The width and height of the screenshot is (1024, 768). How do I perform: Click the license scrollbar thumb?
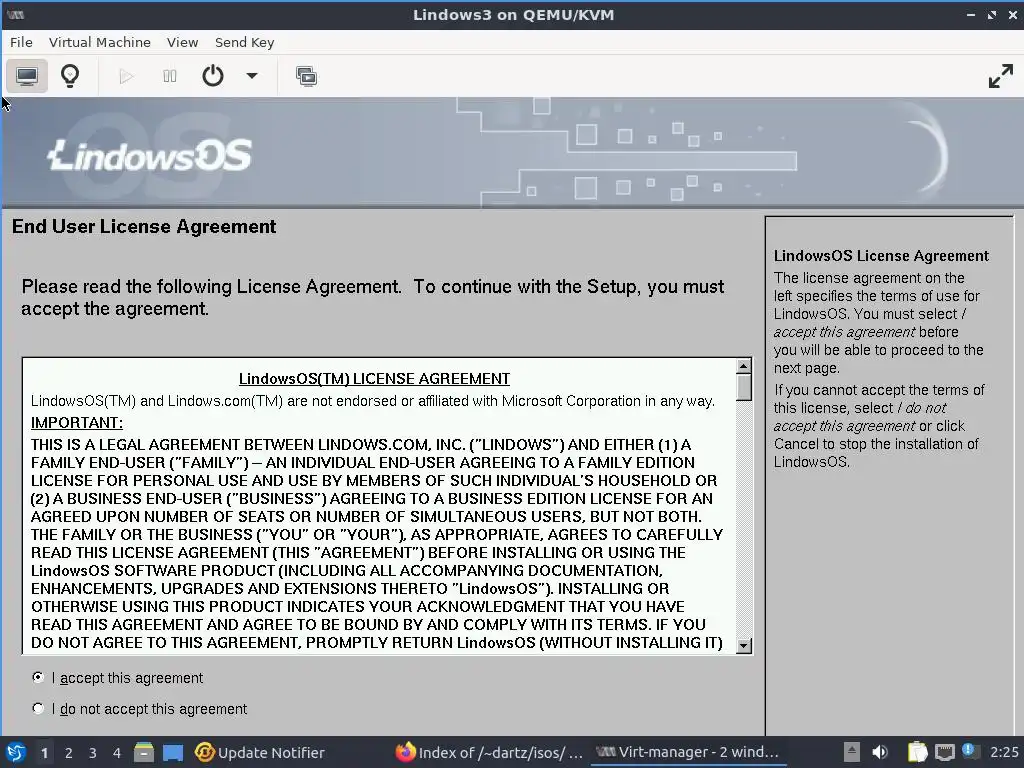pyautogui.click(x=743, y=388)
